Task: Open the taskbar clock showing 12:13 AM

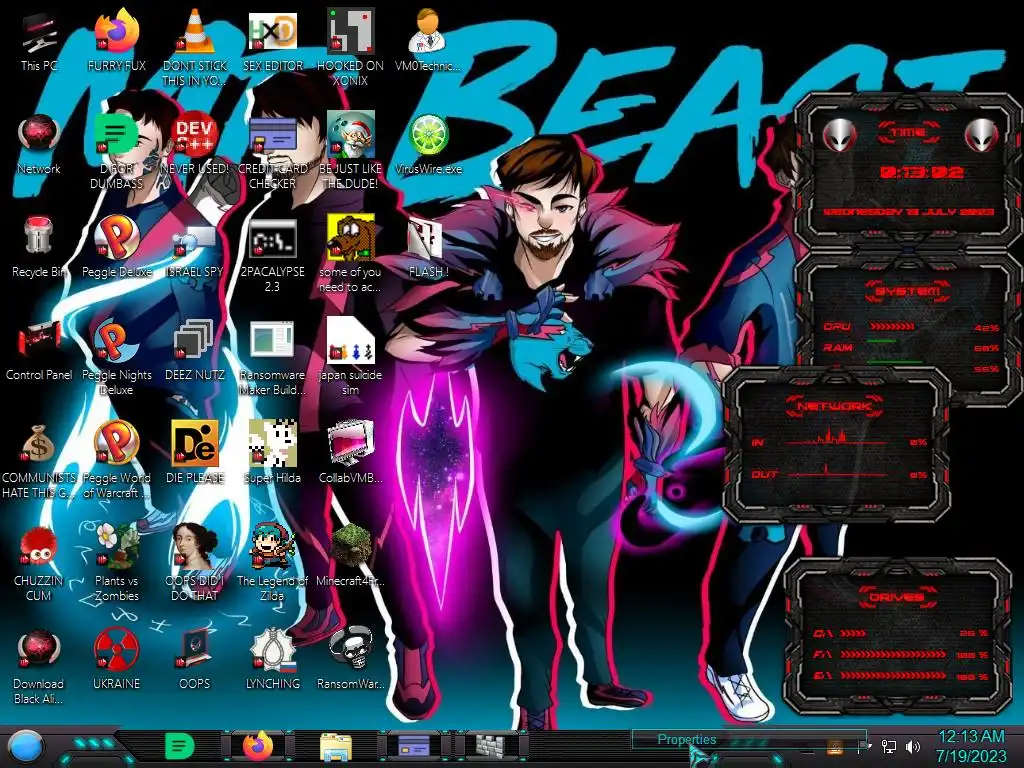Action: [x=970, y=746]
